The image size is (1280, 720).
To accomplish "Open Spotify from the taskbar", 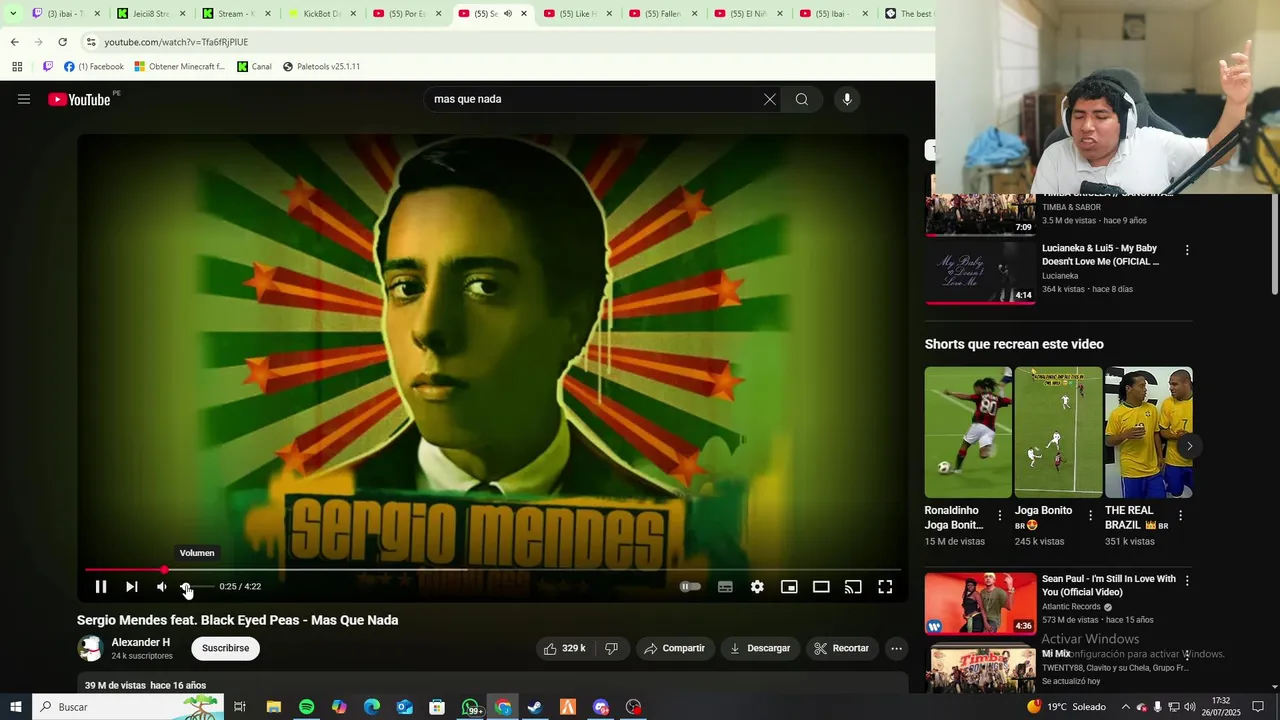I will [x=307, y=707].
